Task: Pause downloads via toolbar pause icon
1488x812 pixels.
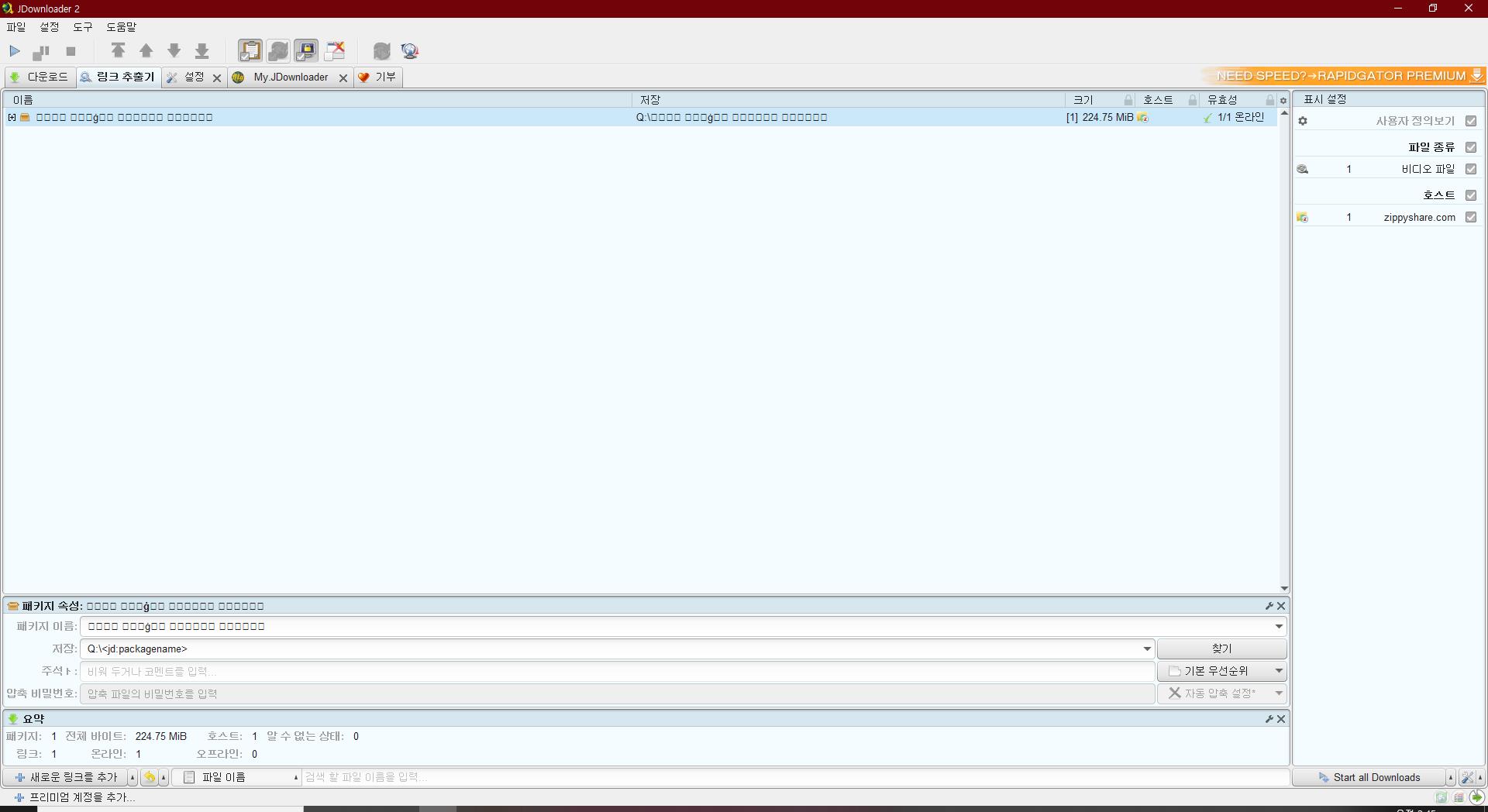Action: (41, 51)
